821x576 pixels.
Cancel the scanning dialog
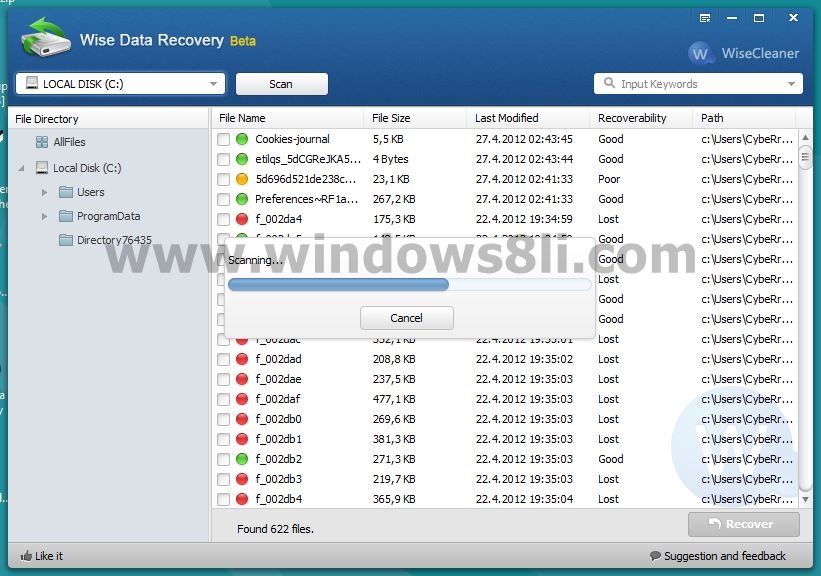click(407, 318)
